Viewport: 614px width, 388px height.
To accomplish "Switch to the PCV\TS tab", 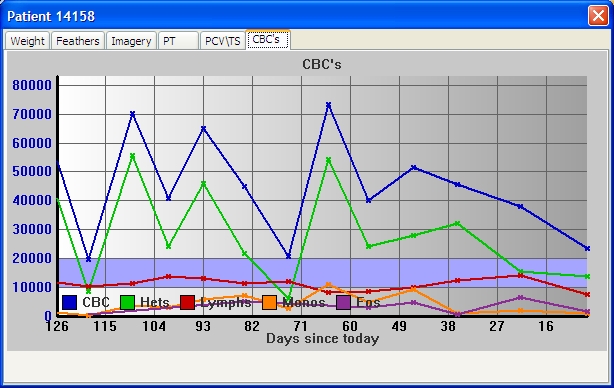I will [x=223, y=41].
